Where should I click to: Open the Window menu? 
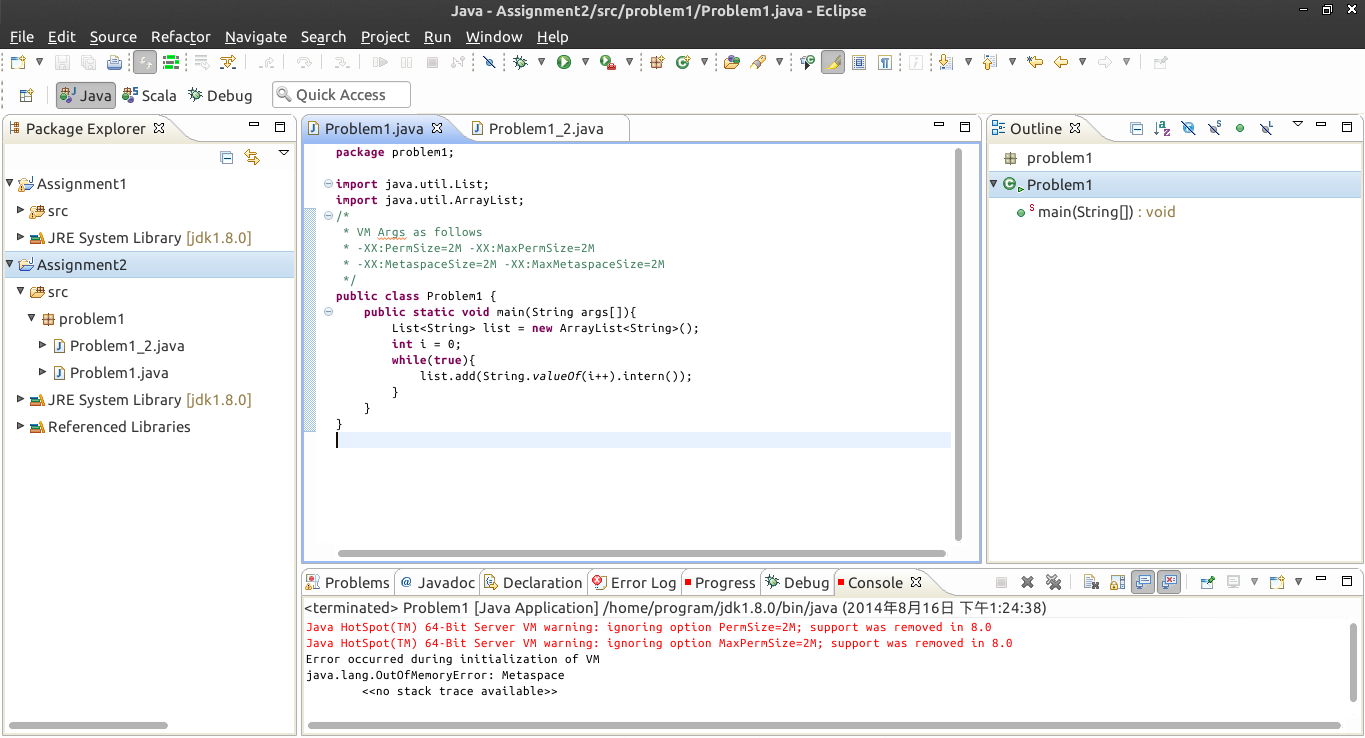pos(494,37)
